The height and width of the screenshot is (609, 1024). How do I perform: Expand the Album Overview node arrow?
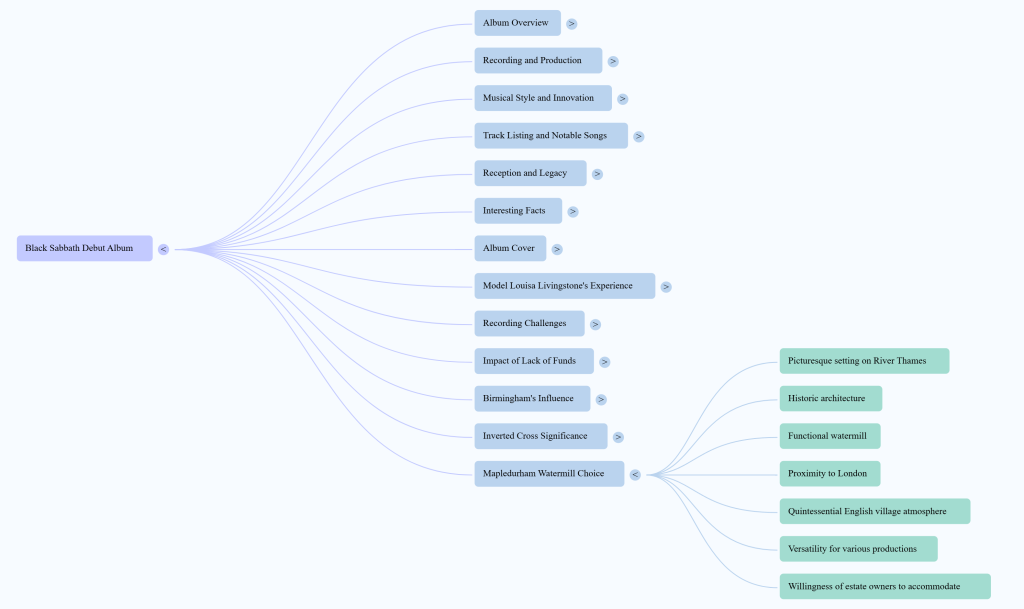(571, 24)
